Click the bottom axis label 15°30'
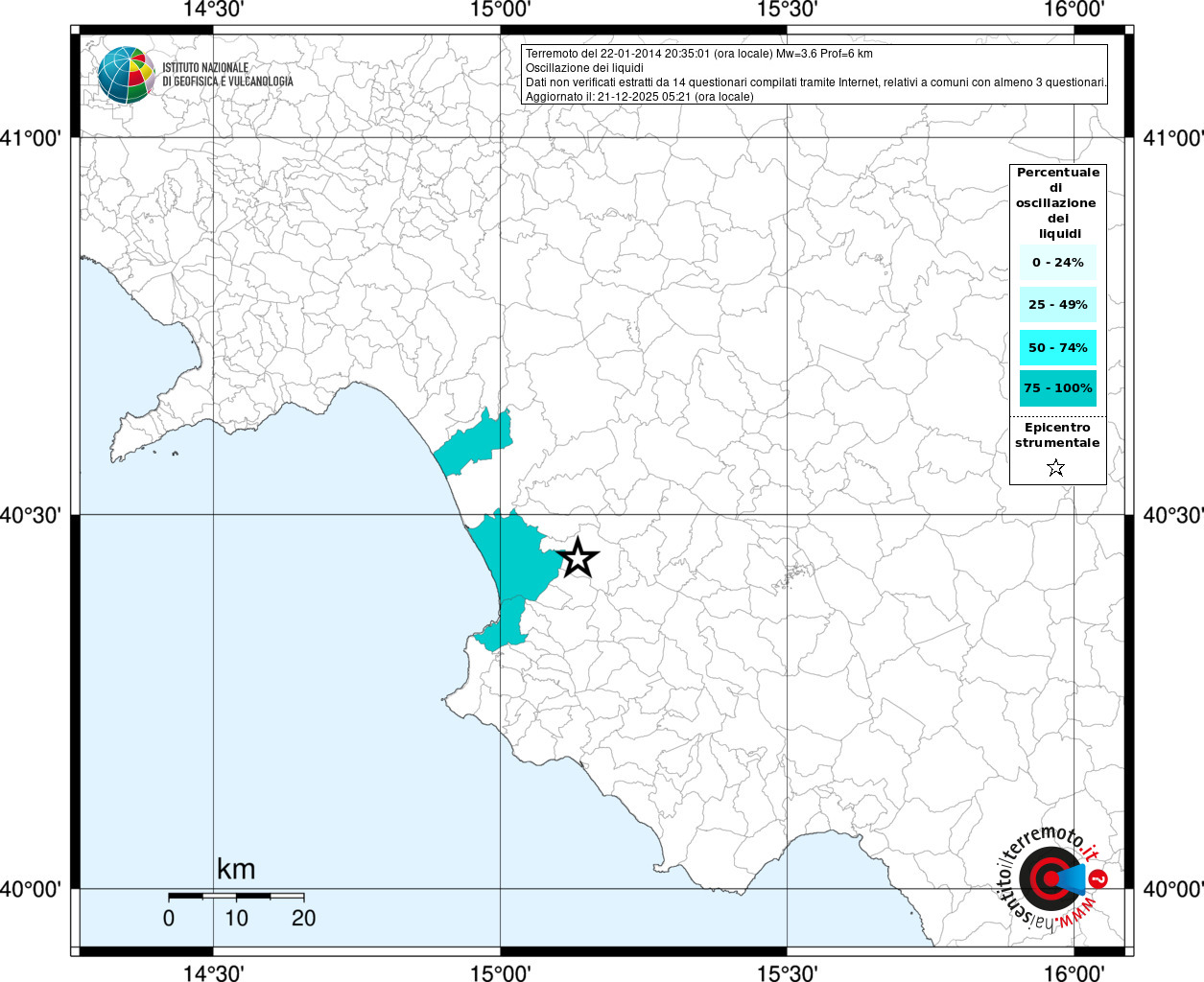The image size is (1204, 982). coord(787,972)
